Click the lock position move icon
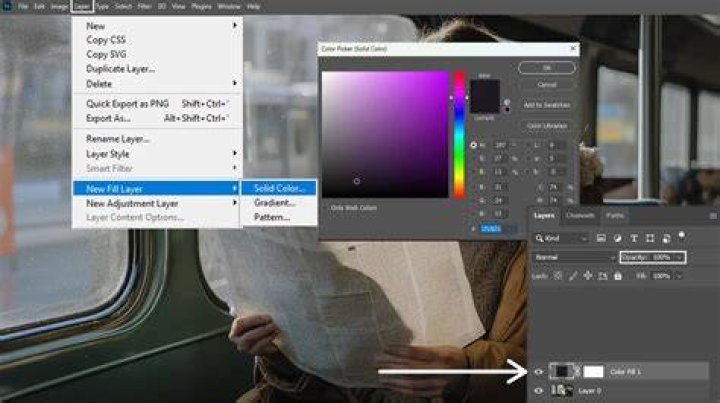The height and width of the screenshot is (403, 720). [588, 276]
